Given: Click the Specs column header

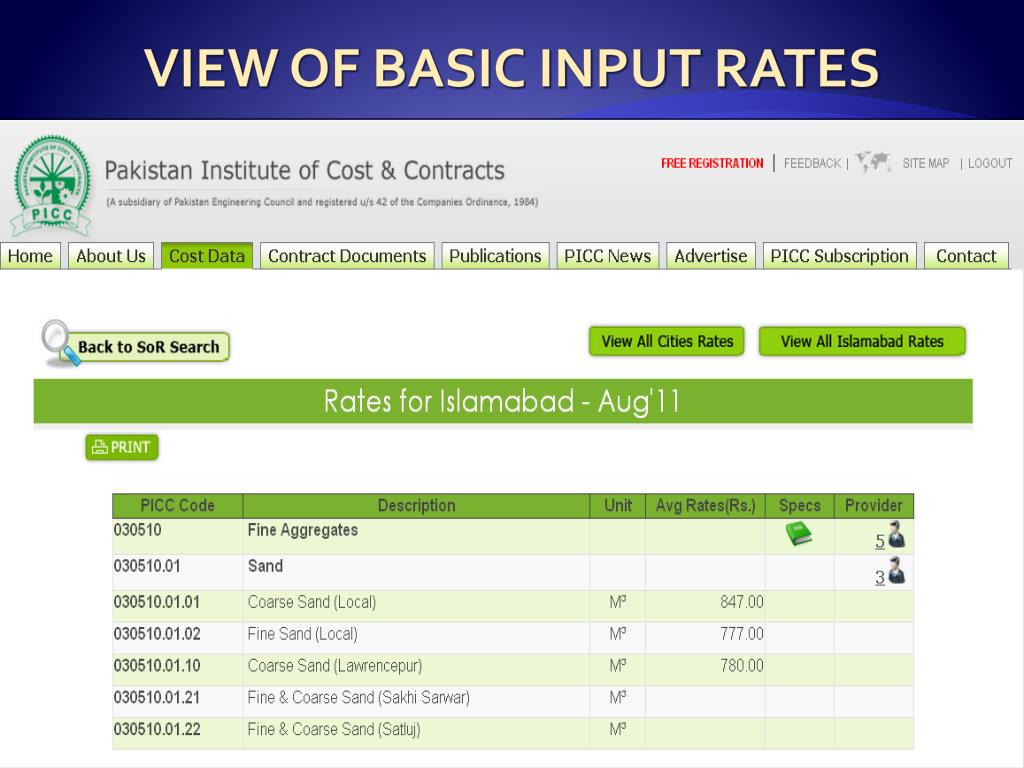Looking at the screenshot, I should tap(800, 505).
